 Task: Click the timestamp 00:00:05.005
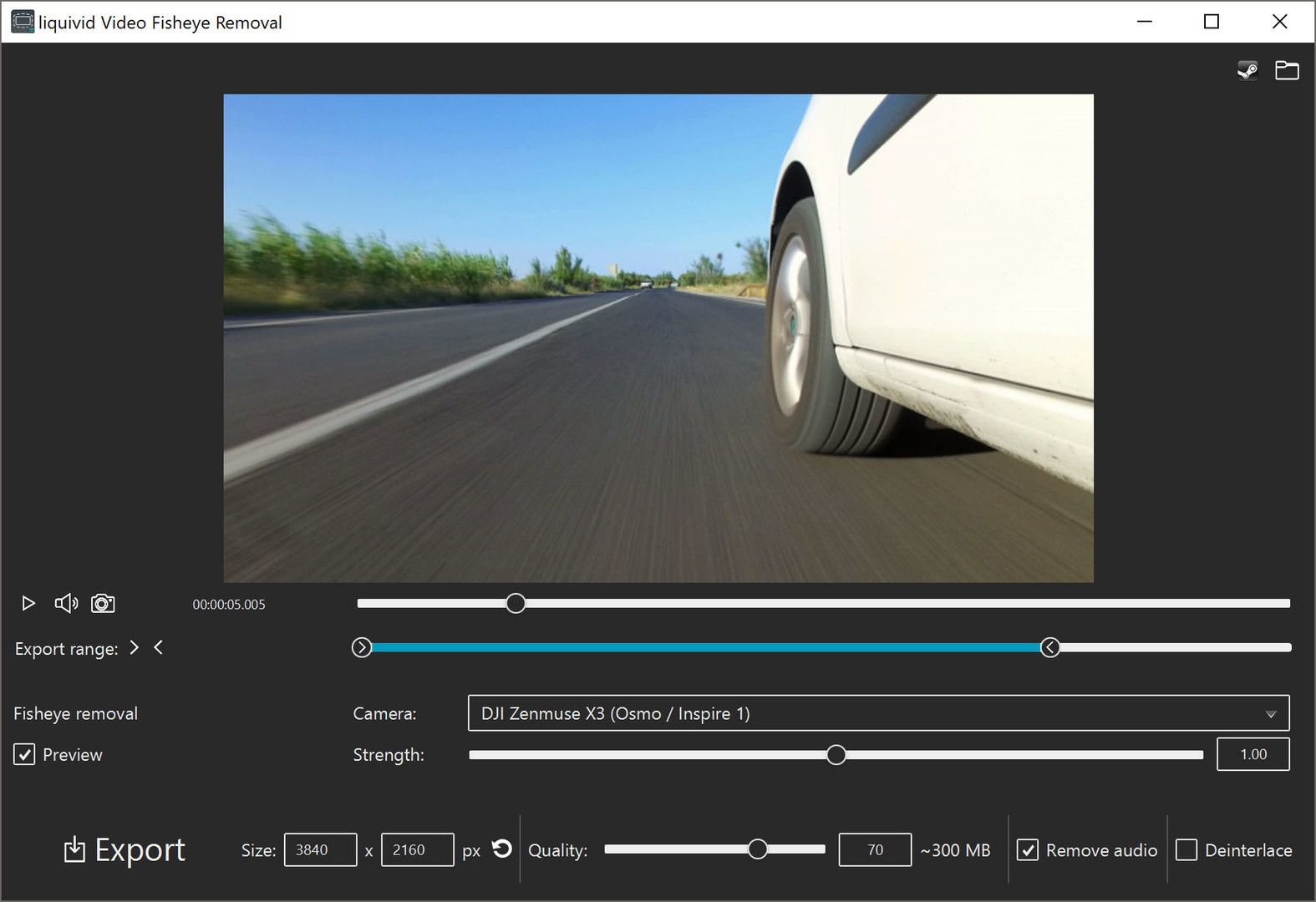click(x=229, y=605)
